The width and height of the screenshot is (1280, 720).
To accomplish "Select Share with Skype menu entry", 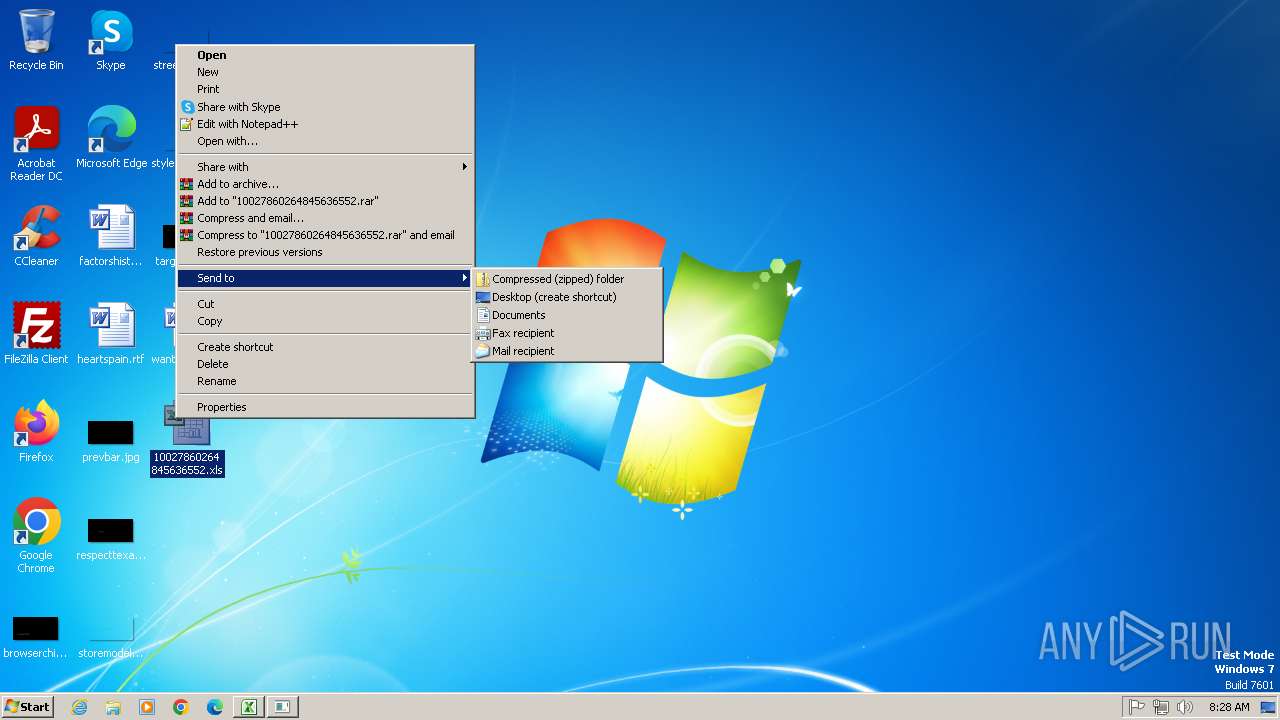I will tap(325, 107).
